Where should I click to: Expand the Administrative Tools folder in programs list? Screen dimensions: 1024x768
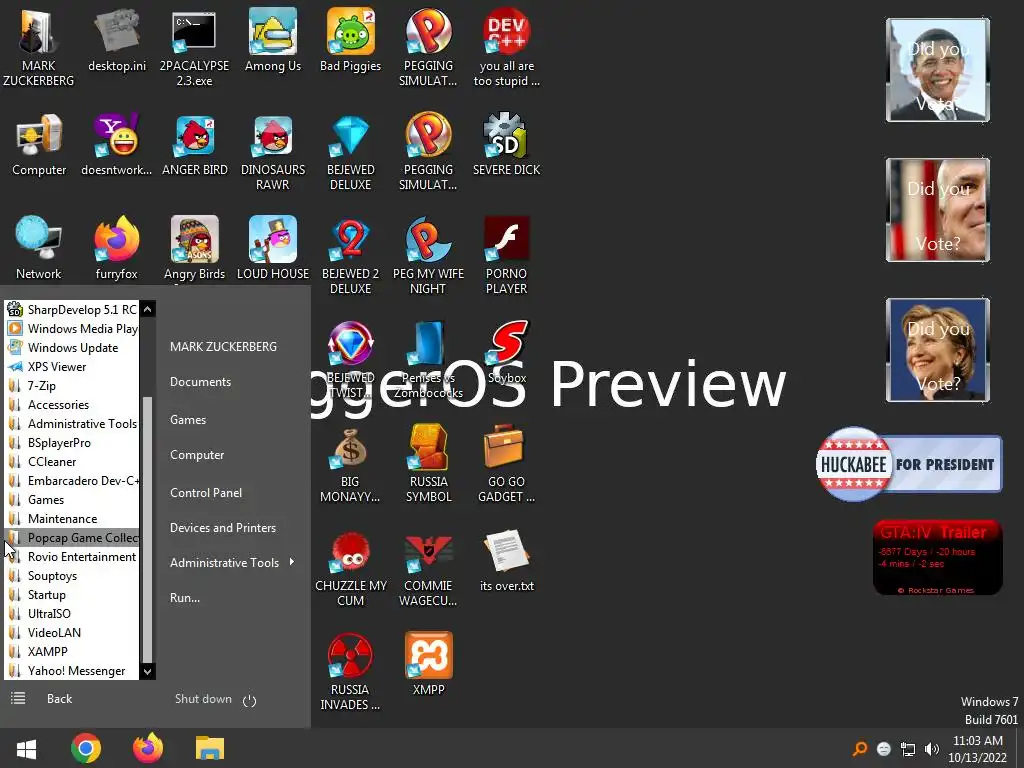pos(72,423)
